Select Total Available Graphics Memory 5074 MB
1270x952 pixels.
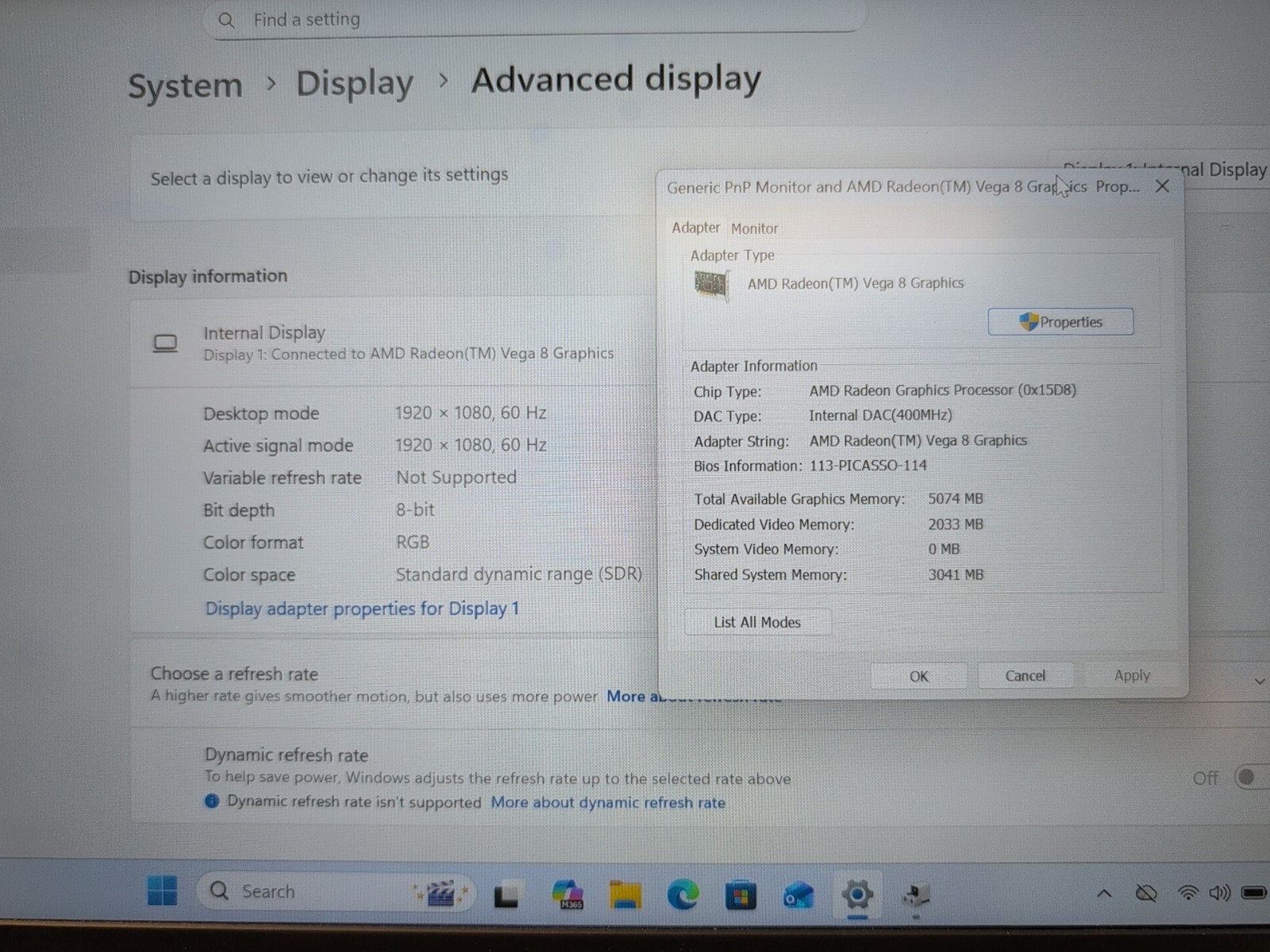click(956, 498)
